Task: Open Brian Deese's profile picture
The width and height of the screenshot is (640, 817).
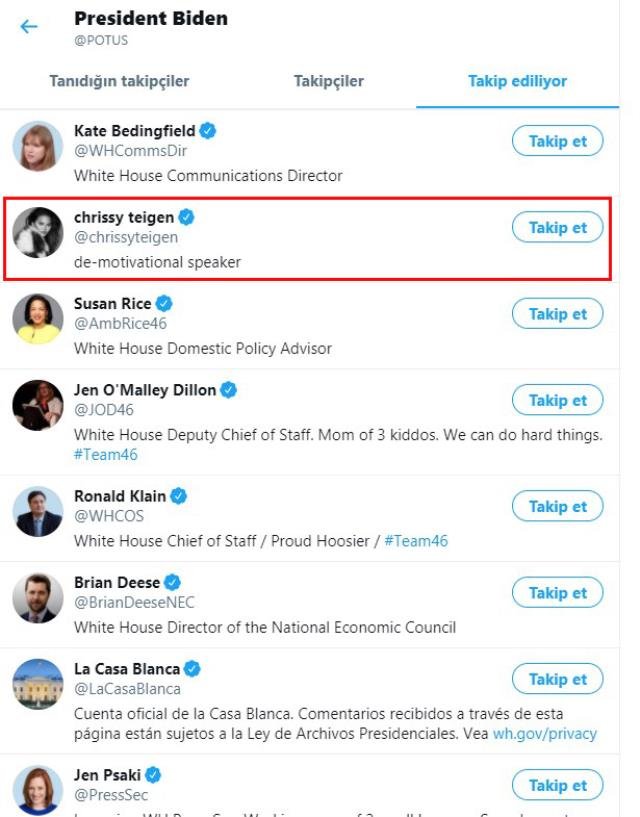Action: (38, 598)
